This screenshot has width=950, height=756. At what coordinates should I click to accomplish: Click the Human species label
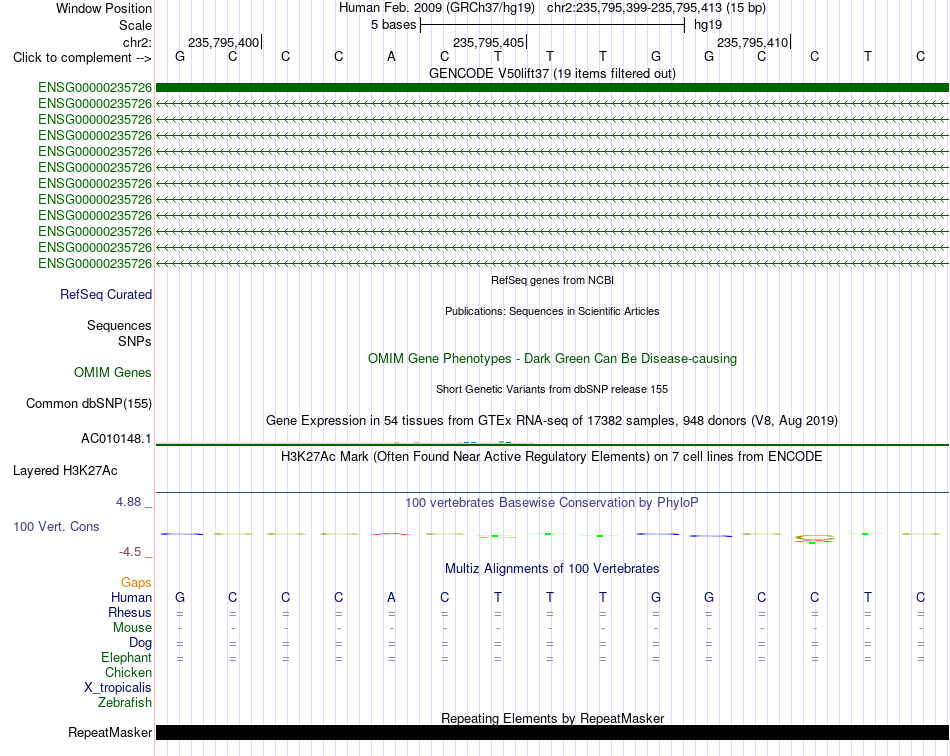click(131, 598)
